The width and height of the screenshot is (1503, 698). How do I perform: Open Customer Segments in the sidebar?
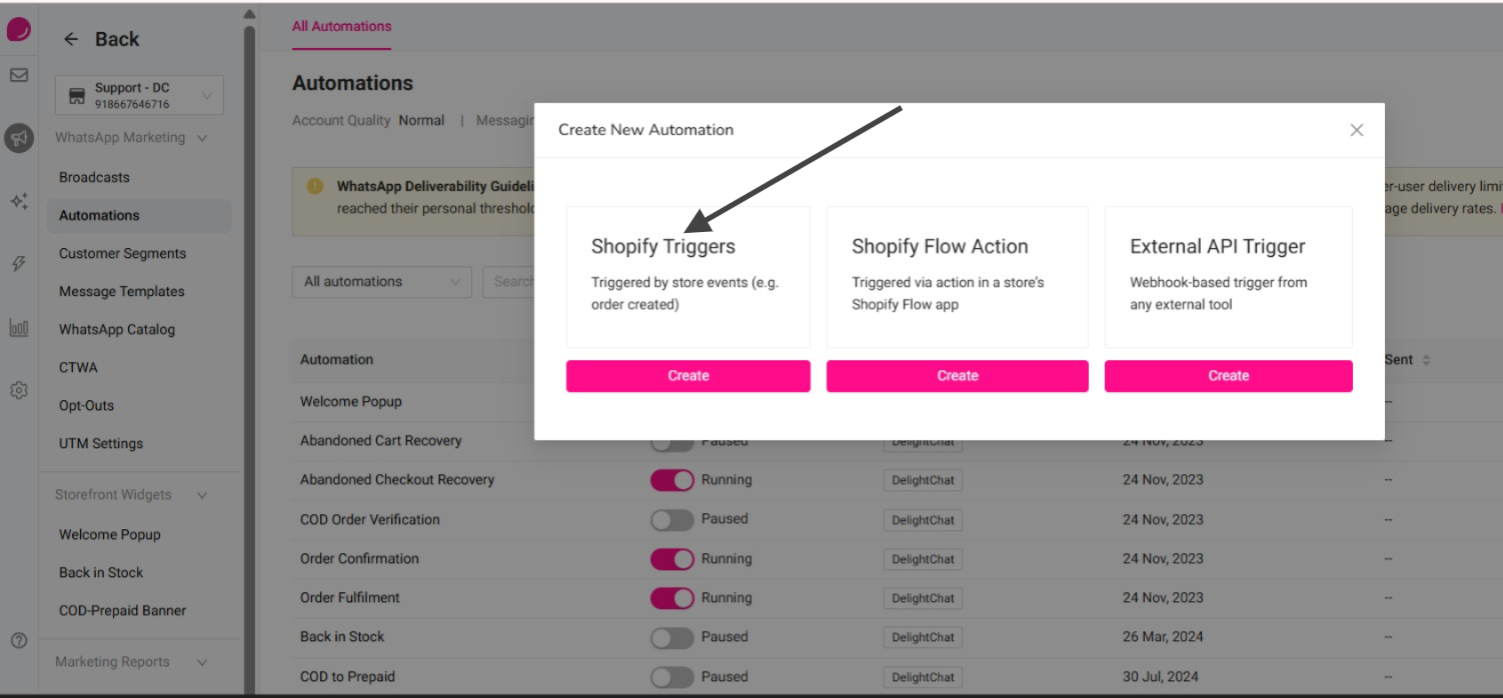[122, 253]
